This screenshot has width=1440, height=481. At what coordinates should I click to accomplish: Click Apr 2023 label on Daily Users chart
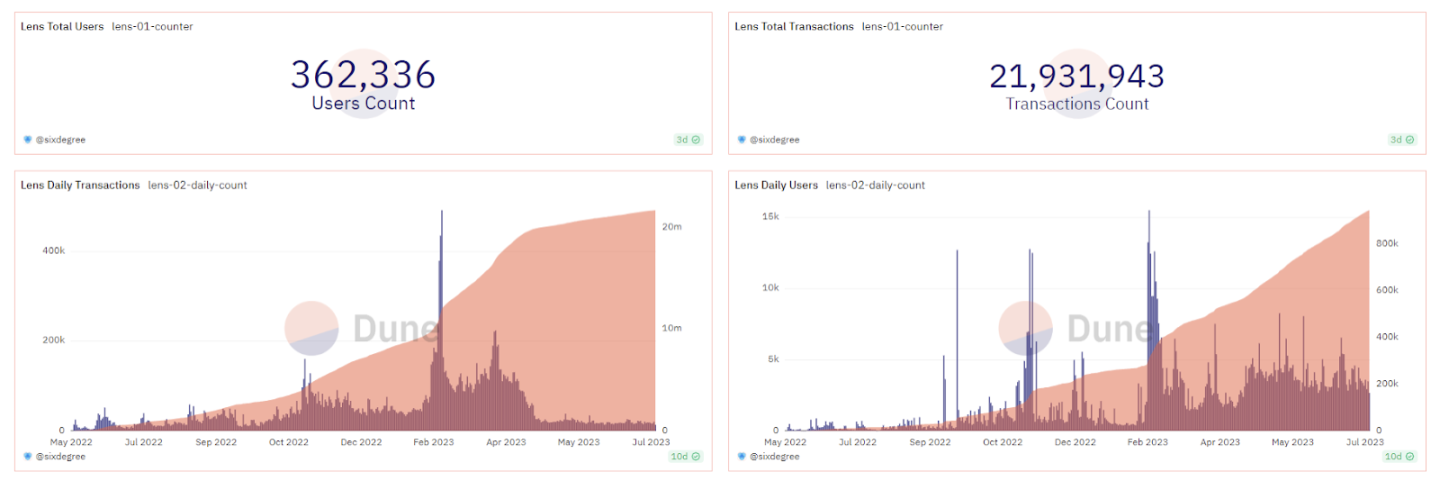point(1220,441)
